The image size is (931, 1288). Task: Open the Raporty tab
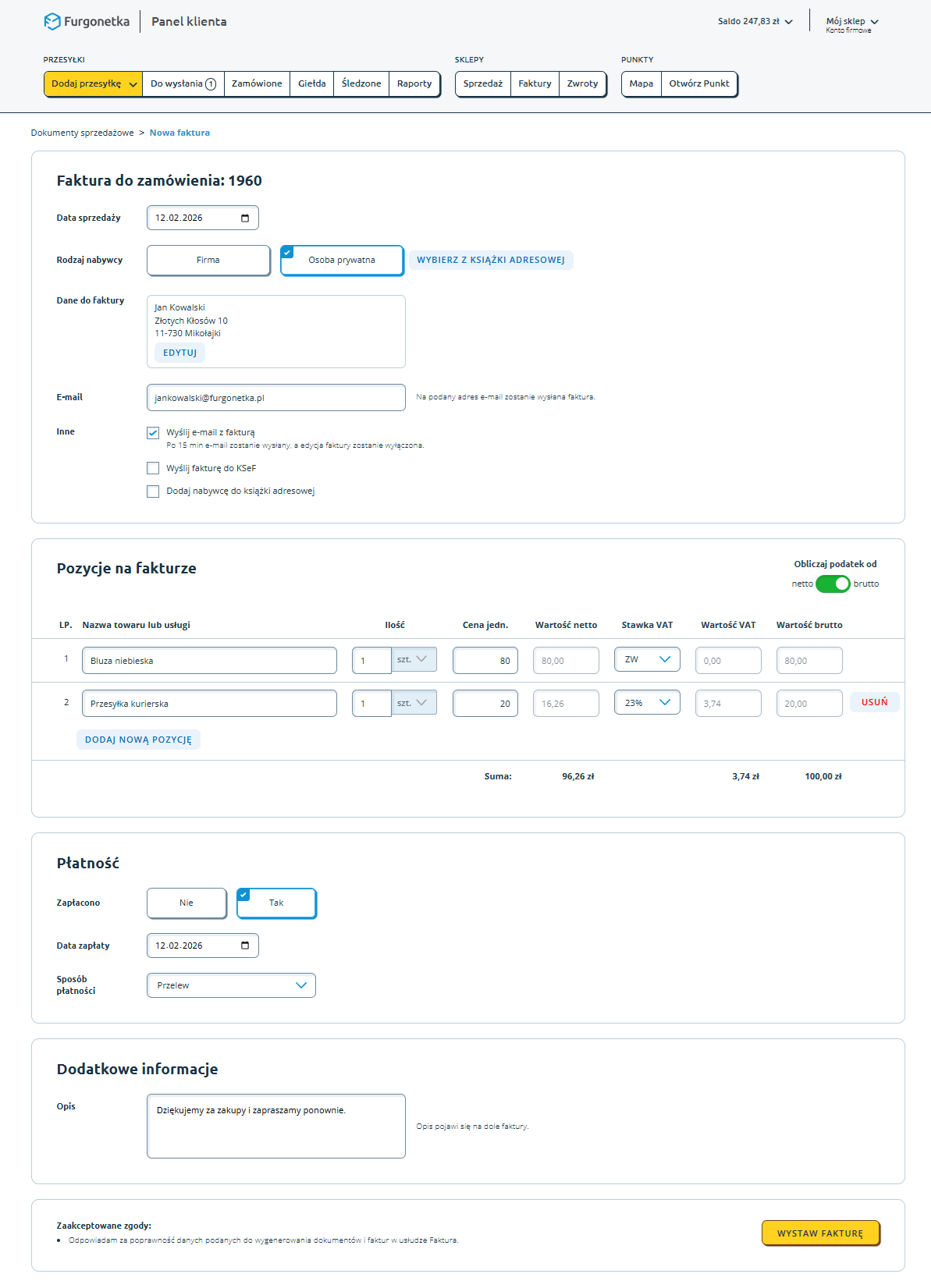[414, 83]
